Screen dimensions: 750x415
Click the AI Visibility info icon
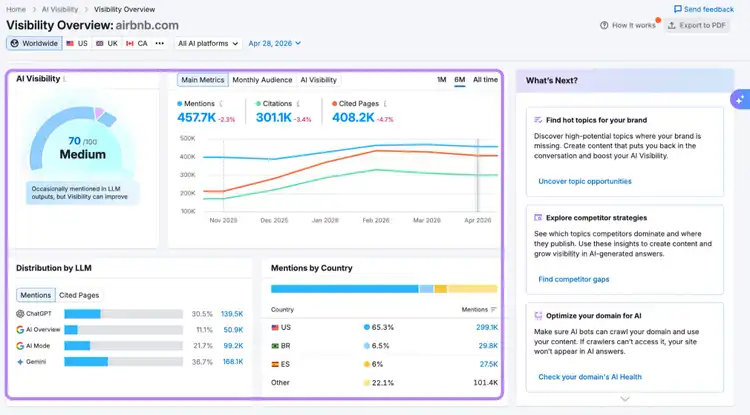point(65,79)
